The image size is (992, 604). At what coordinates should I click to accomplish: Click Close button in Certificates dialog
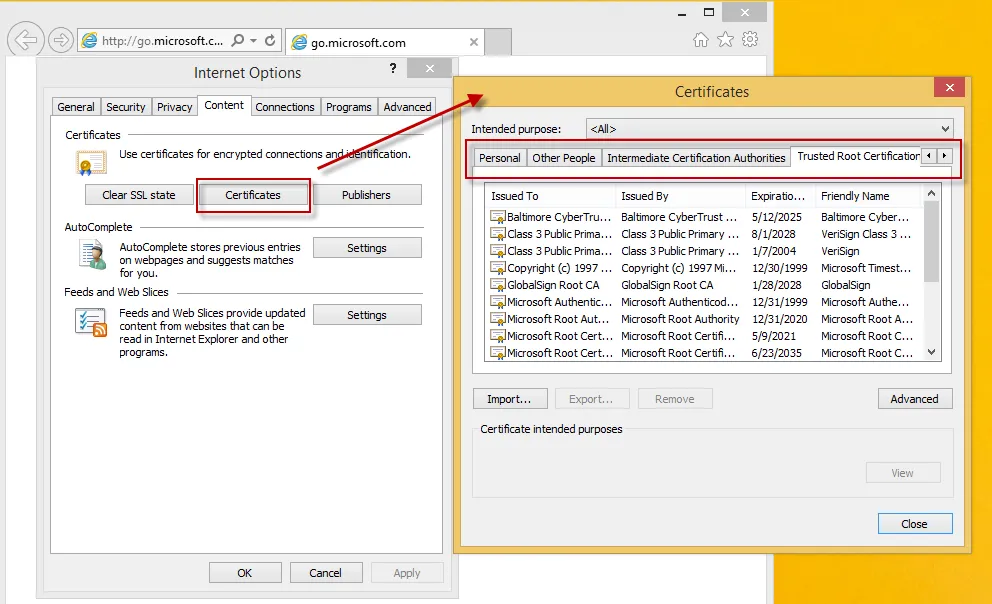coord(915,524)
